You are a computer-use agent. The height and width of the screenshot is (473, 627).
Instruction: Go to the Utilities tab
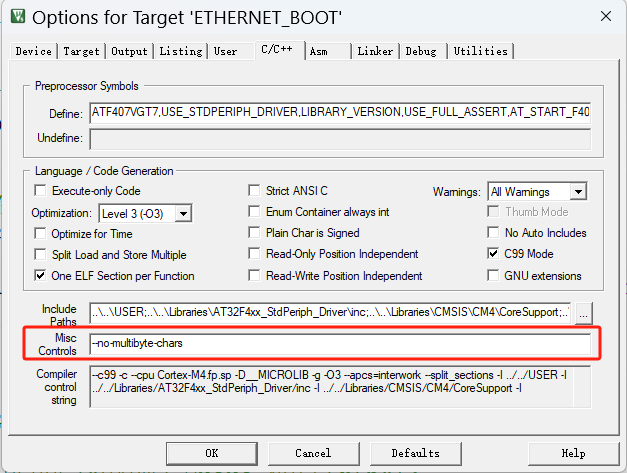(481, 52)
